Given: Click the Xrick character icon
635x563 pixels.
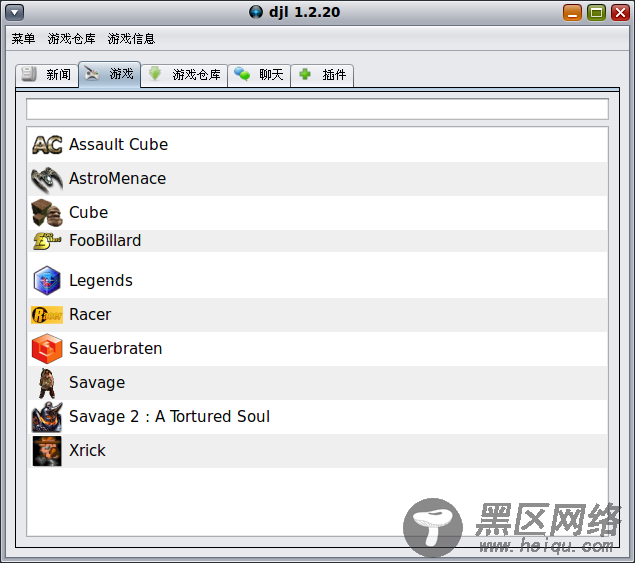Looking at the screenshot, I should coord(47,451).
